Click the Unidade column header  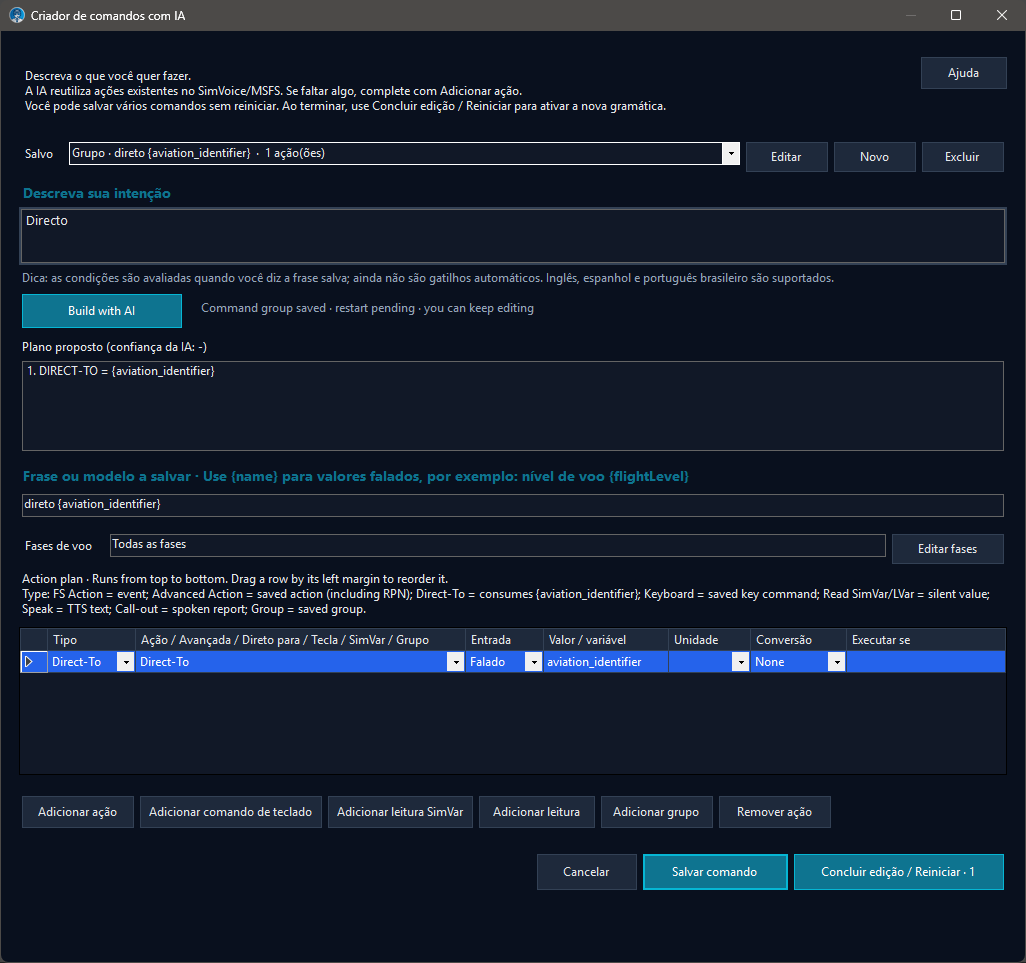(x=709, y=640)
